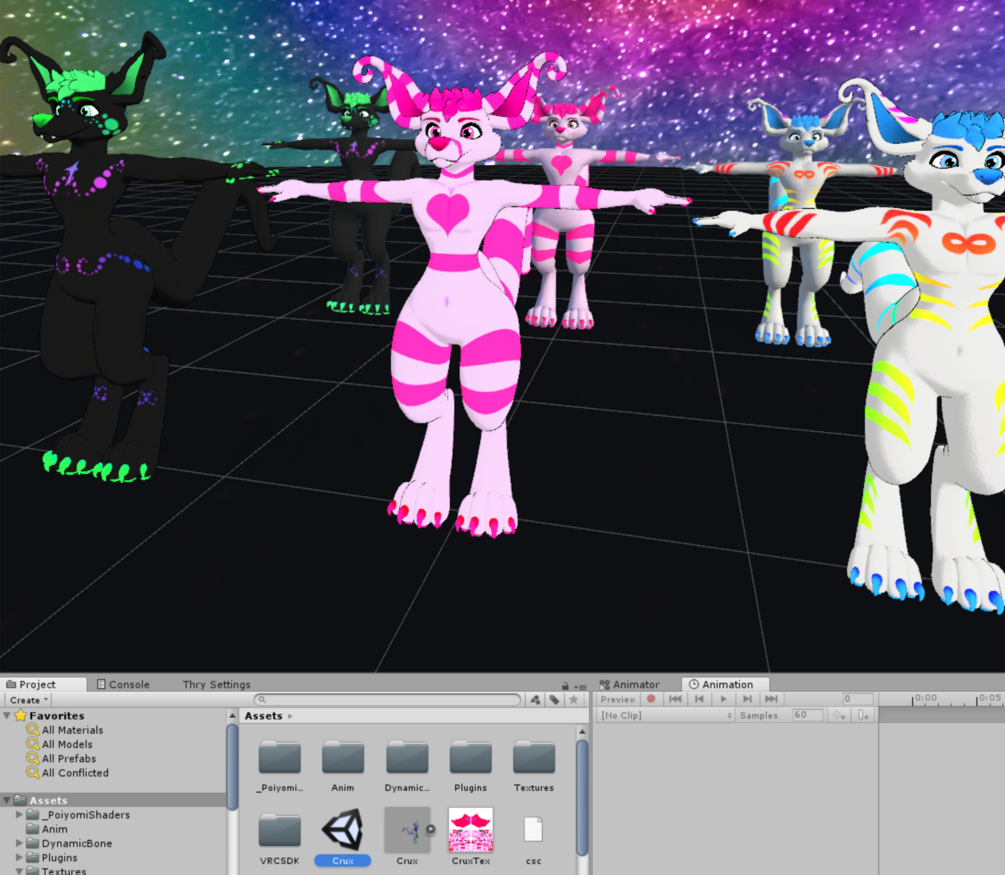Jump to the next keyframe
Viewport: 1005px width, 875px height.
tap(747, 699)
